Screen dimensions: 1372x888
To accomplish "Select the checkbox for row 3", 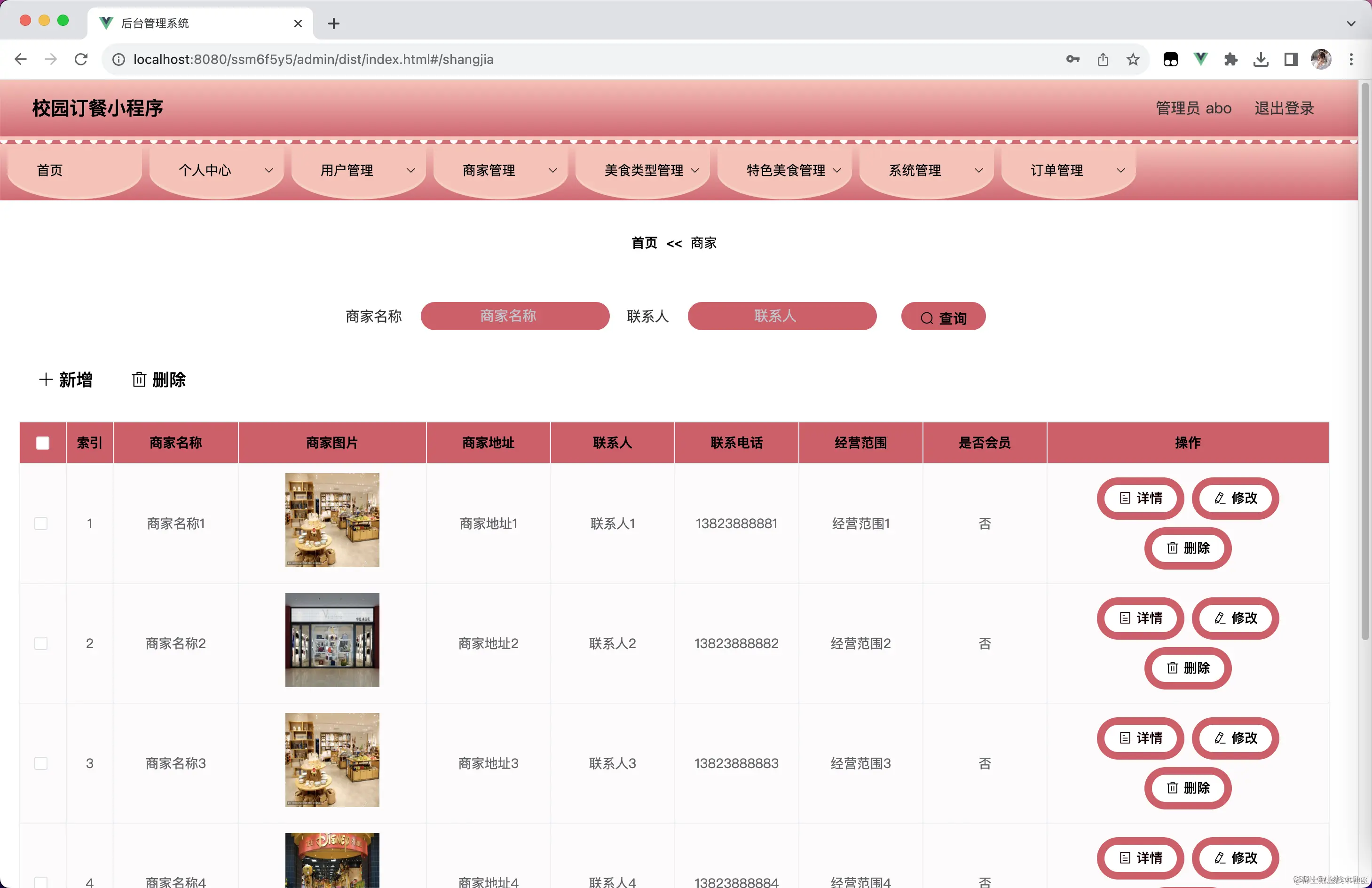I will (x=41, y=763).
